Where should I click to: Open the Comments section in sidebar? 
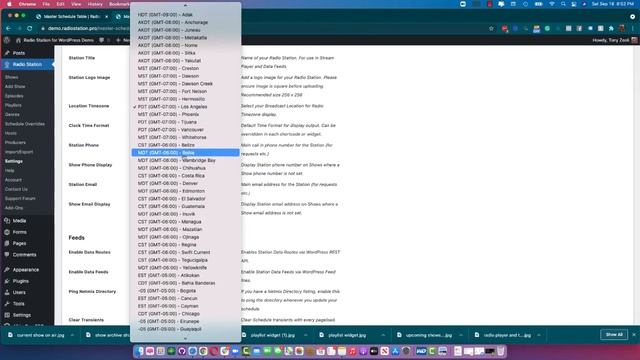[24, 255]
